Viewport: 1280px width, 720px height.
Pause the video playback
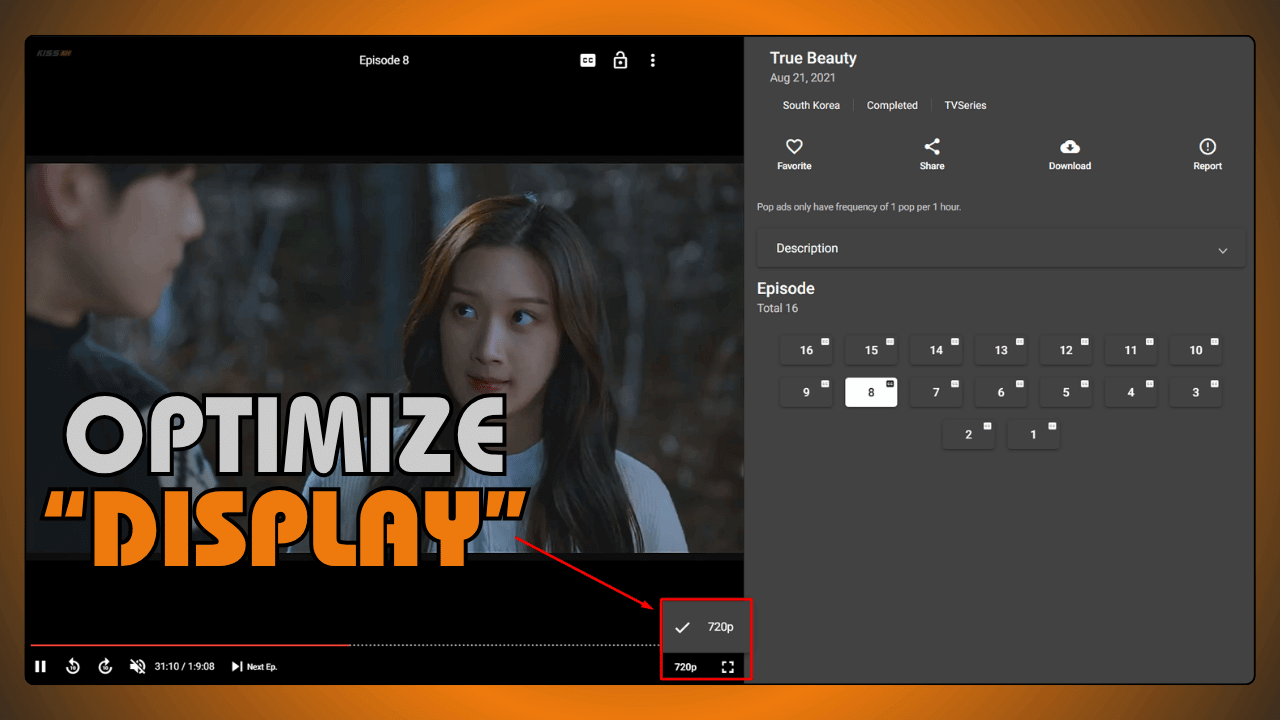40,666
